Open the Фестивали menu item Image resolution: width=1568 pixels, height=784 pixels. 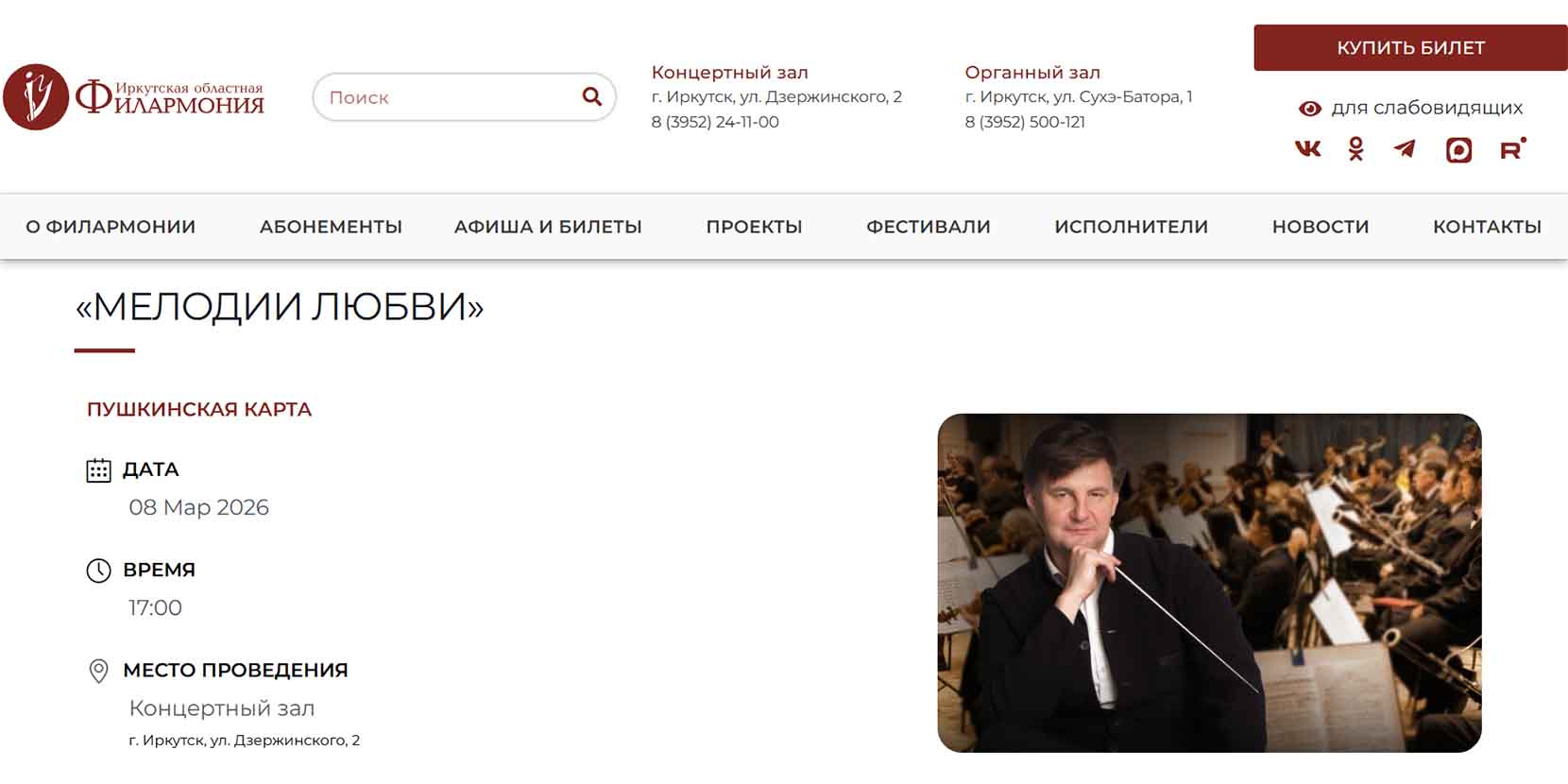click(x=929, y=227)
